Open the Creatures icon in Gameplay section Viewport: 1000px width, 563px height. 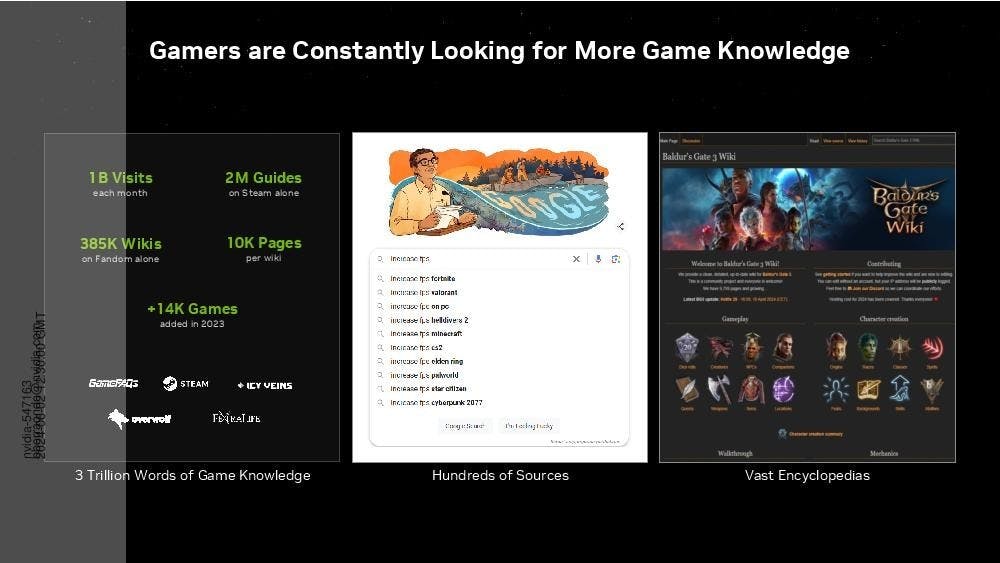(719, 348)
